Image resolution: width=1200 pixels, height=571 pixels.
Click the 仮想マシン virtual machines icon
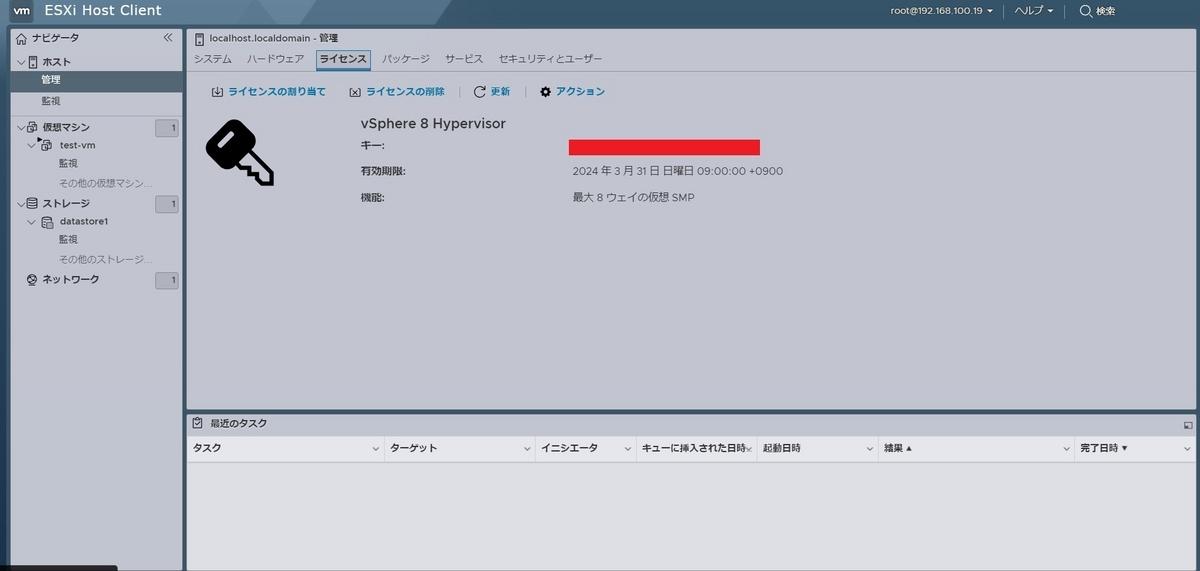pyautogui.click(x=33, y=127)
